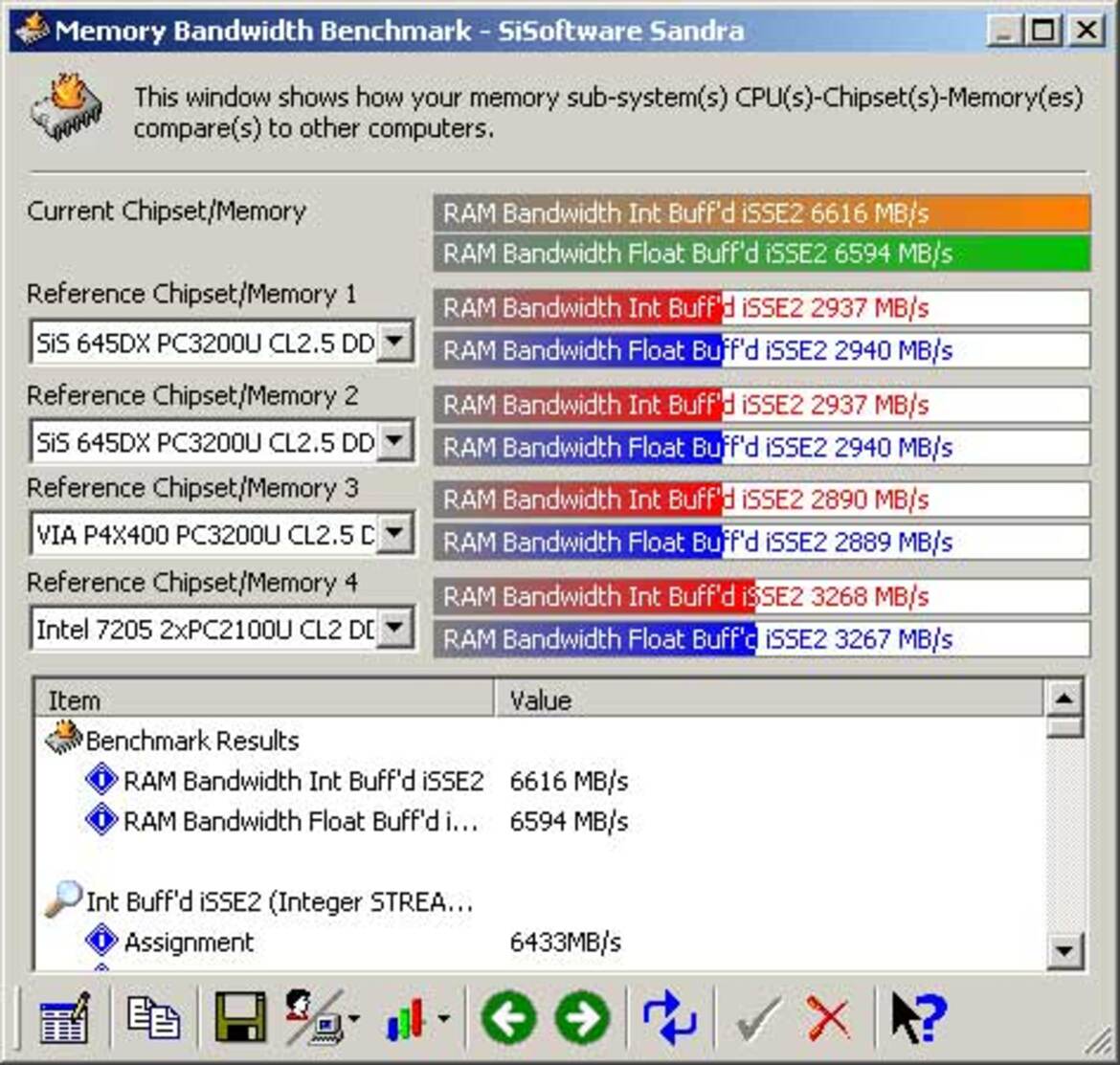1120x1065 pixels.
Task: Click the copy to clipboard icon
Action: point(153,1017)
